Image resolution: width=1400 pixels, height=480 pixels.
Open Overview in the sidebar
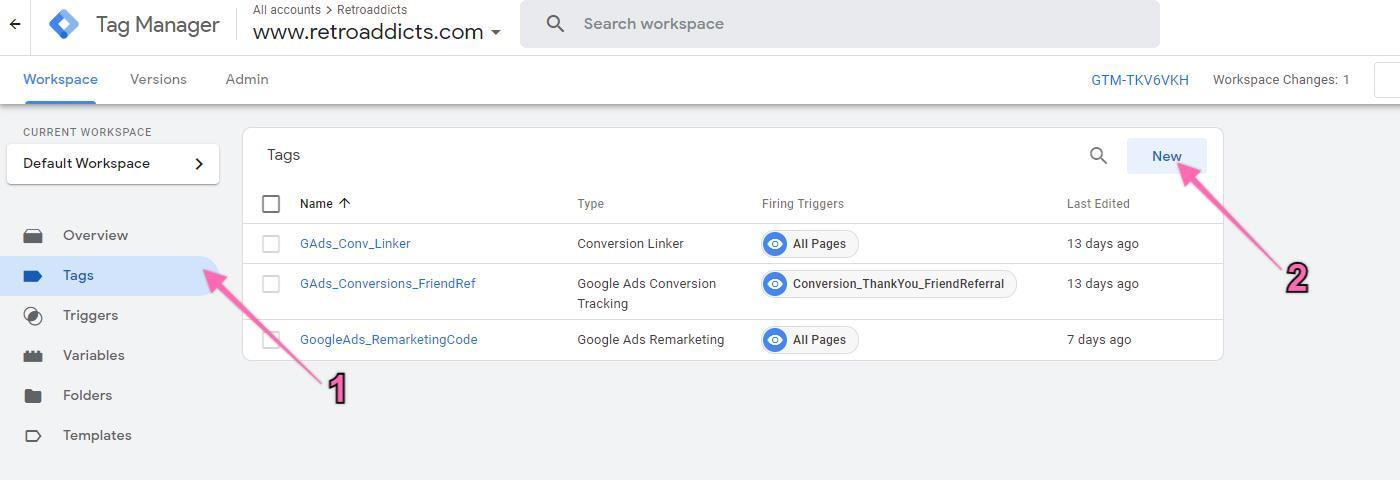95,236
